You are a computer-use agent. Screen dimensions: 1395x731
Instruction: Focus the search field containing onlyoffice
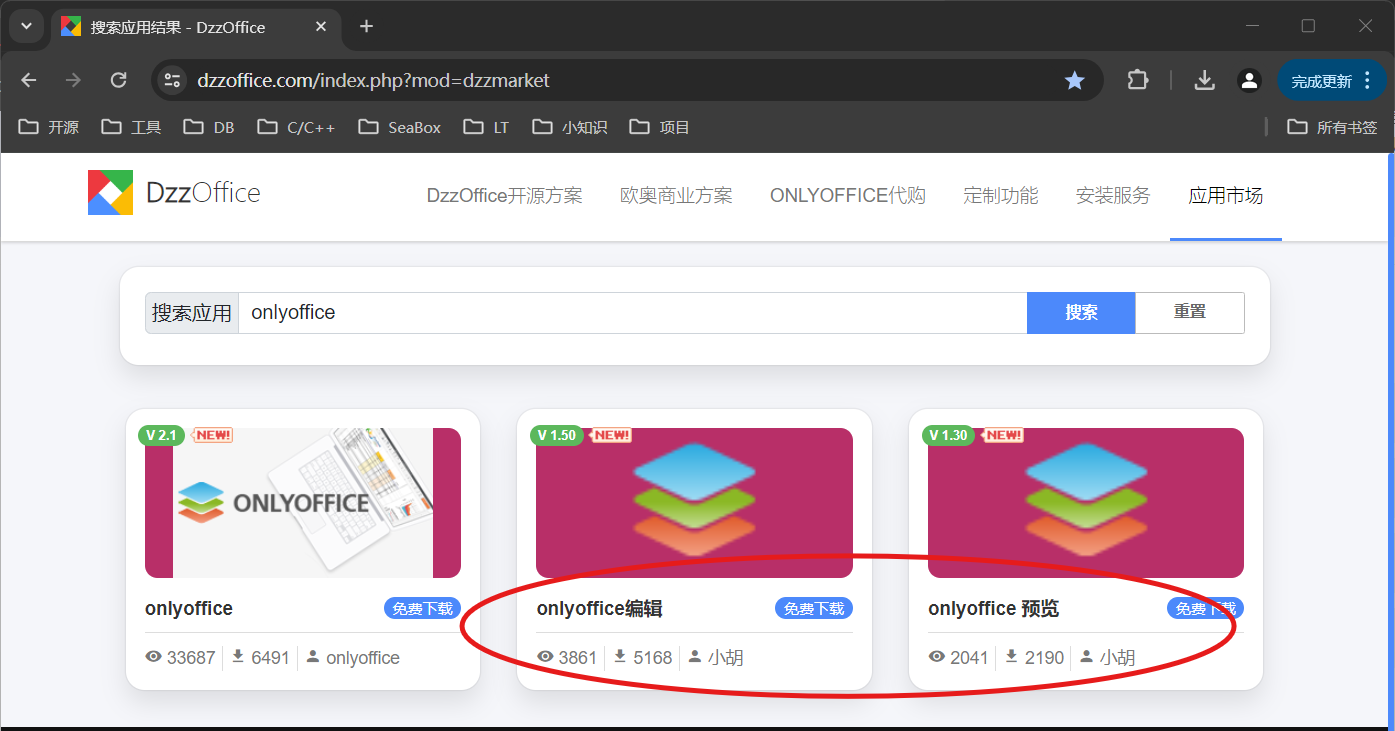tap(632, 313)
